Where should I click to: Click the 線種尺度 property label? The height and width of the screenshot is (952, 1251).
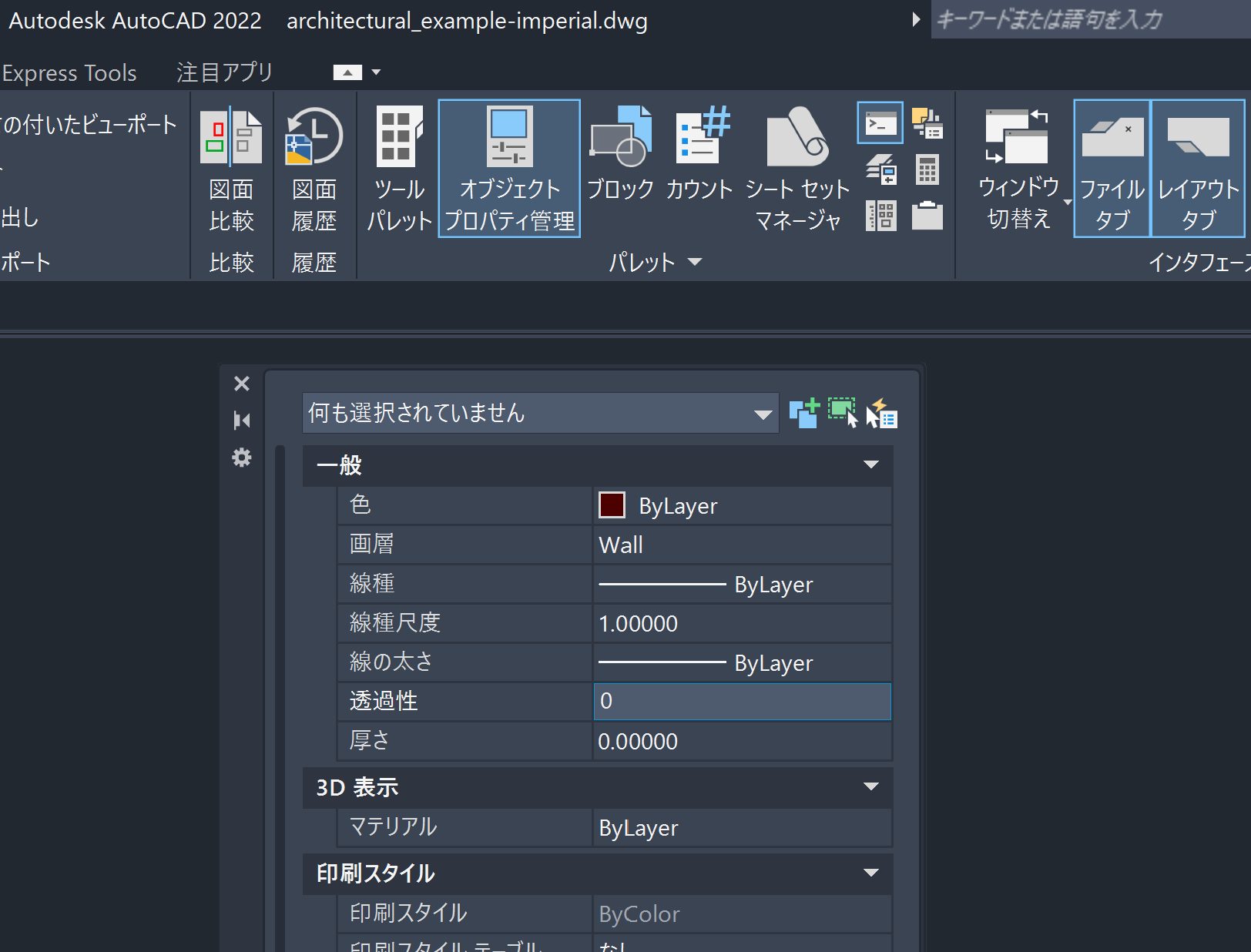tap(394, 622)
